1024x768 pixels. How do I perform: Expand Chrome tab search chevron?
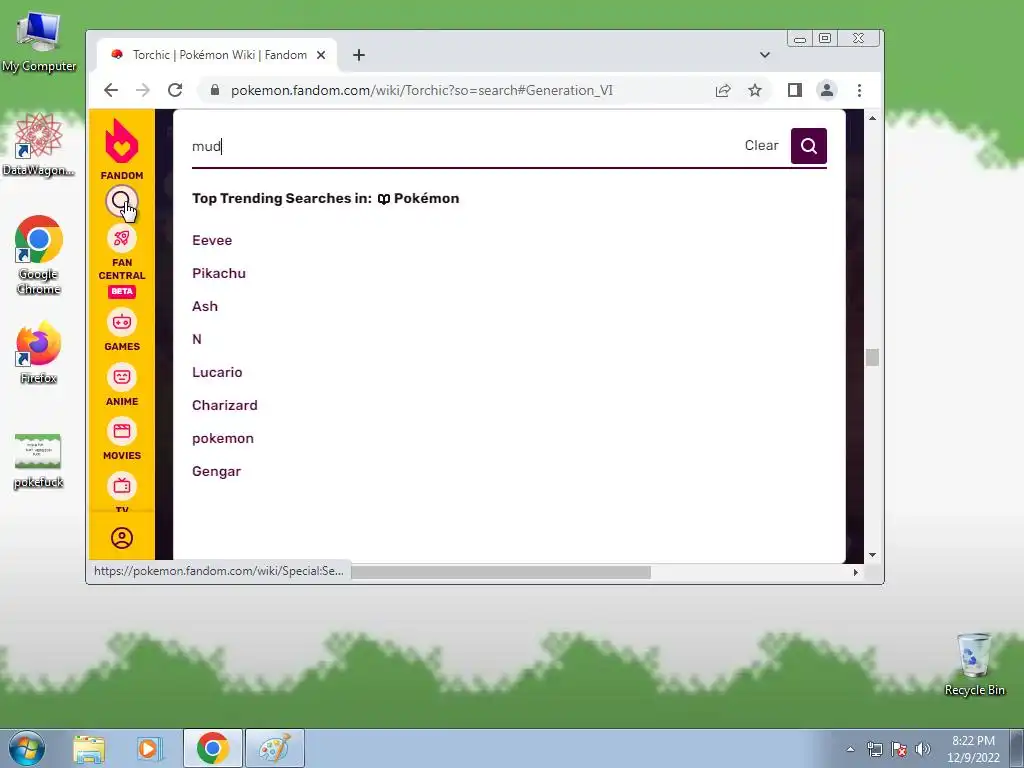765,55
